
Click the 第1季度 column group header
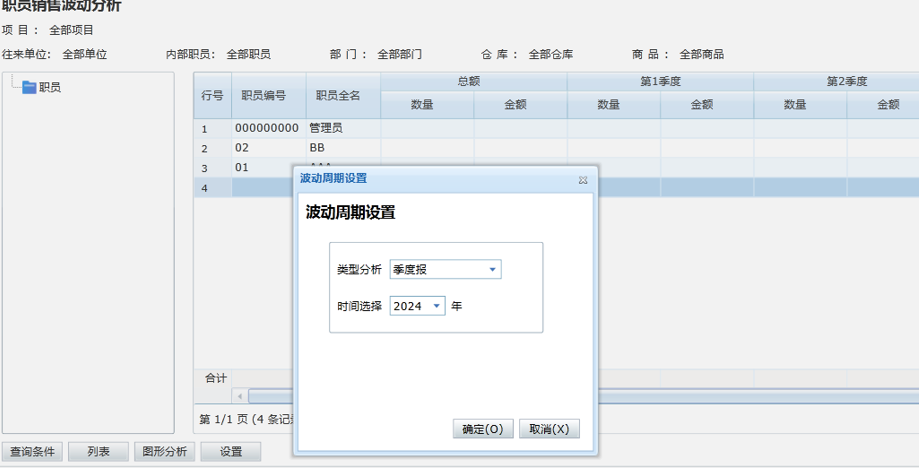pyautogui.click(x=660, y=82)
